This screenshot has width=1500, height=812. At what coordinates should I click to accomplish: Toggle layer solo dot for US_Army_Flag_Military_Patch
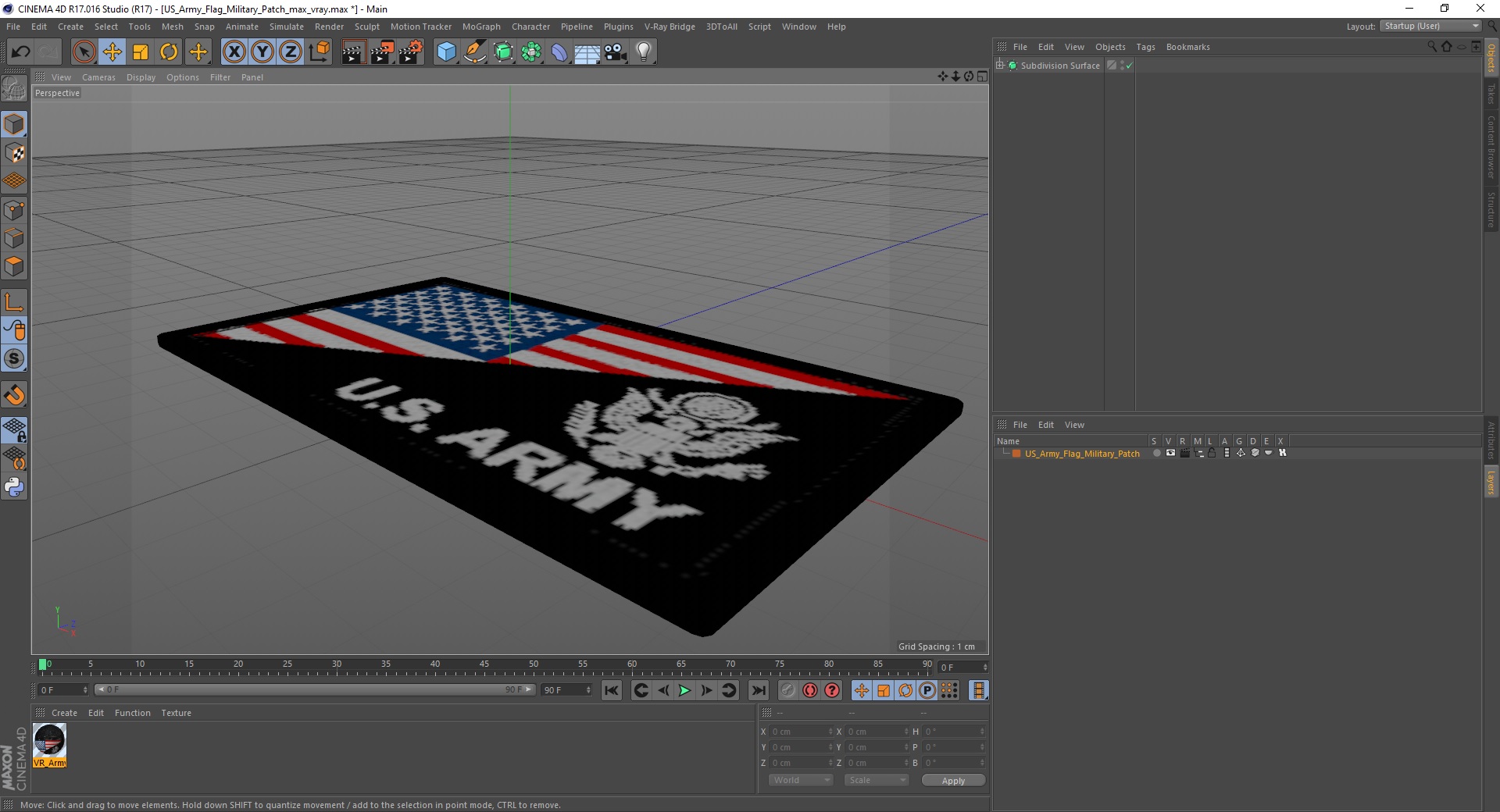[1156, 453]
